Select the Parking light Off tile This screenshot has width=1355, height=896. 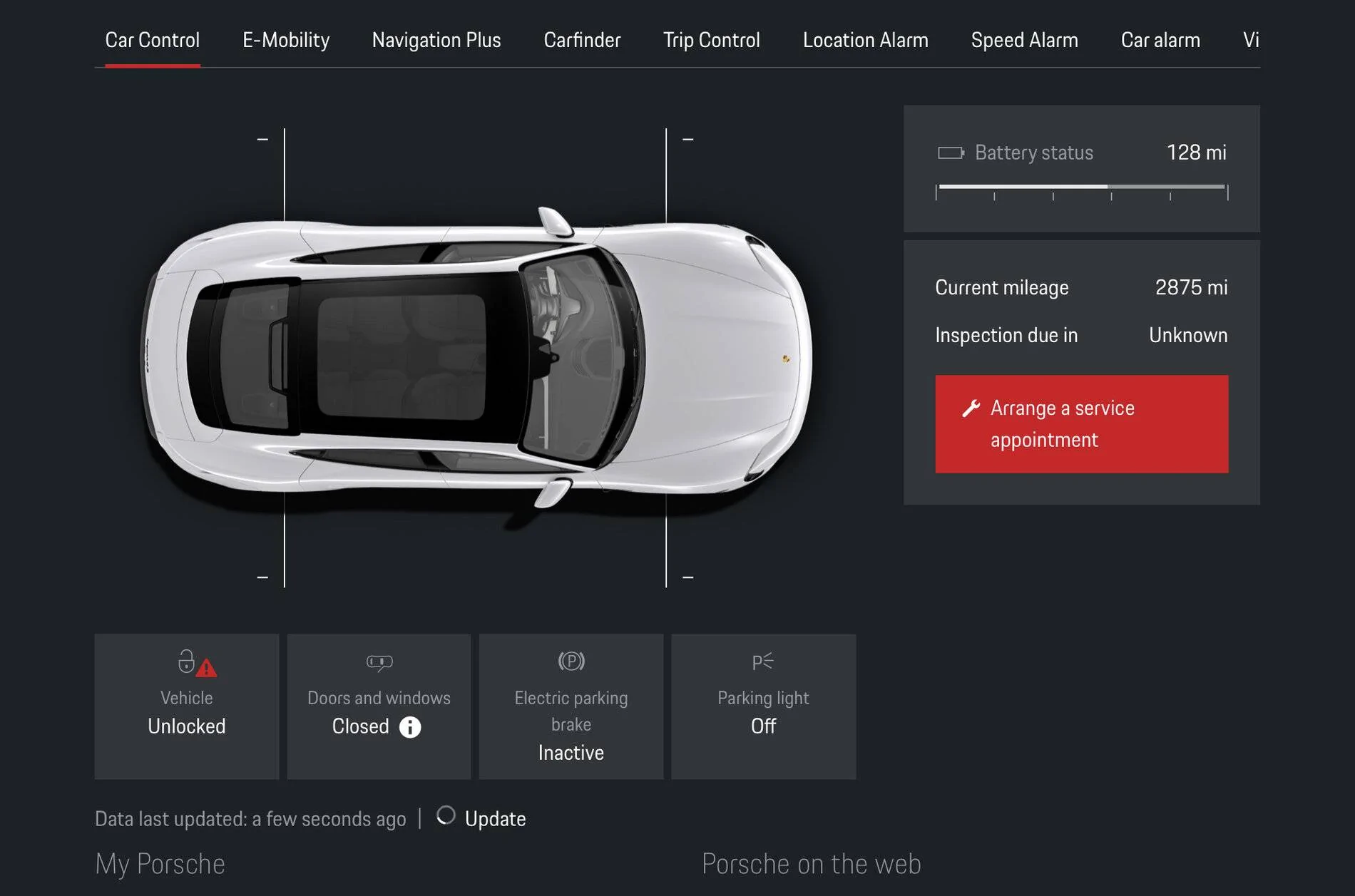click(x=764, y=706)
